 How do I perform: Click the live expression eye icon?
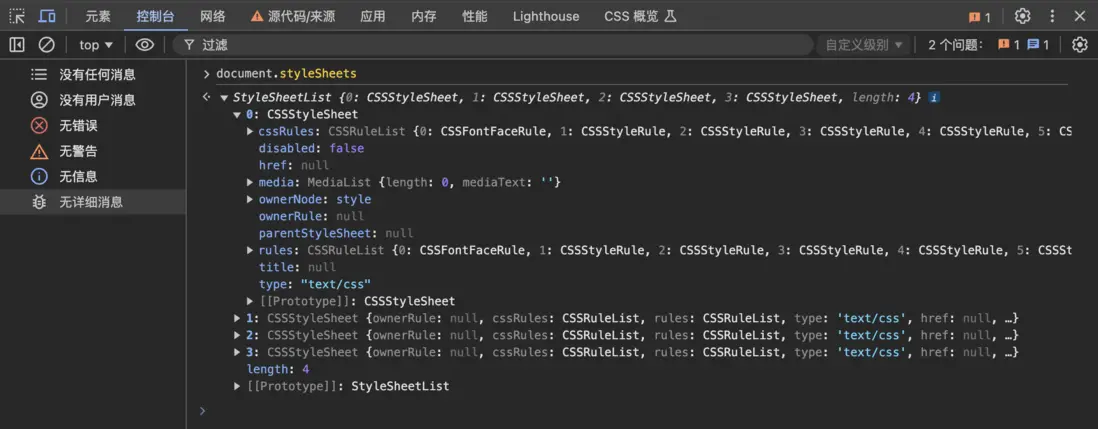click(145, 45)
